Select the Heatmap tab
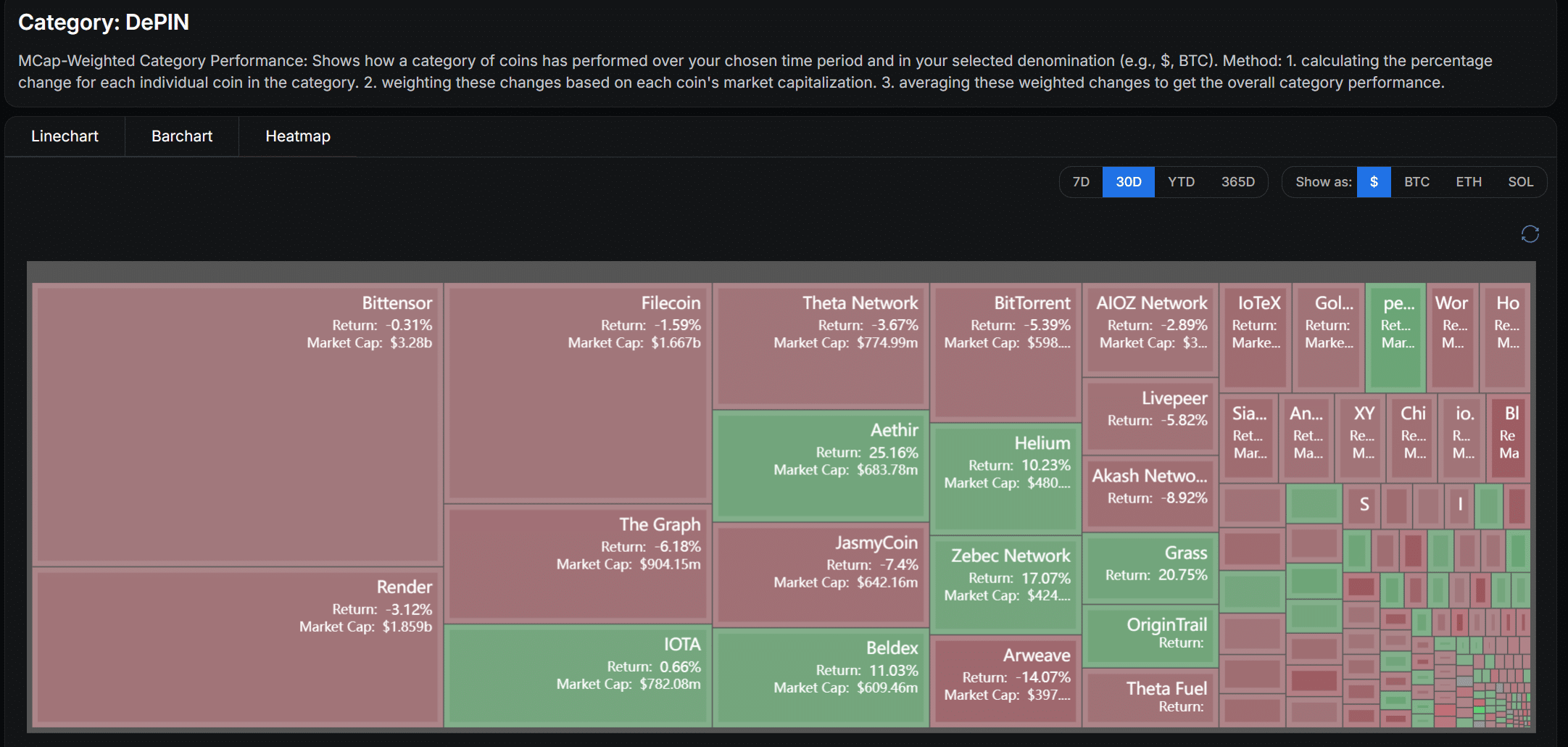Viewport: 1568px width, 747px height. [297, 136]
